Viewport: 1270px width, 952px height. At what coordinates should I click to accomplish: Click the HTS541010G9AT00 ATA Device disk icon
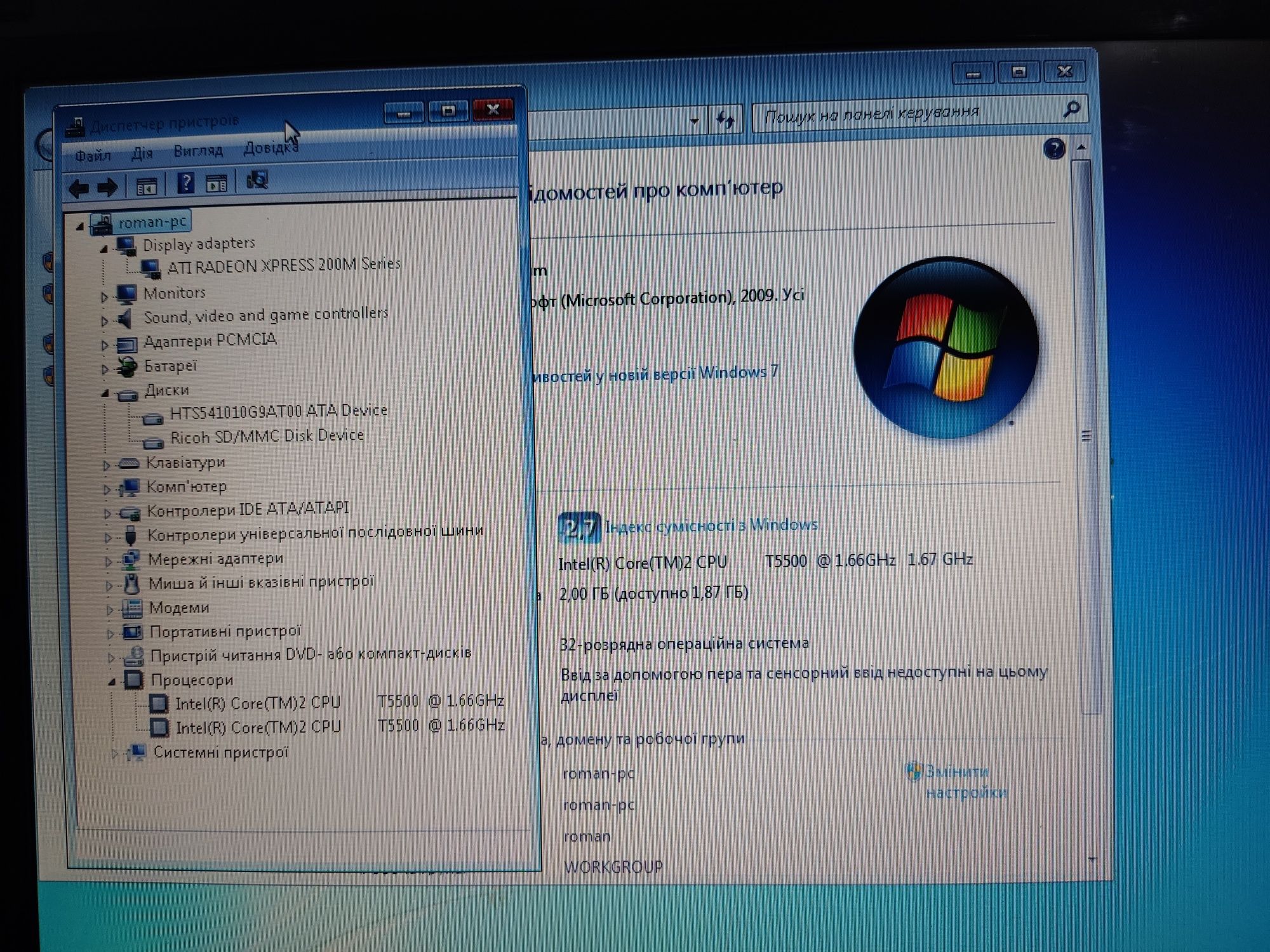[152, 418]
